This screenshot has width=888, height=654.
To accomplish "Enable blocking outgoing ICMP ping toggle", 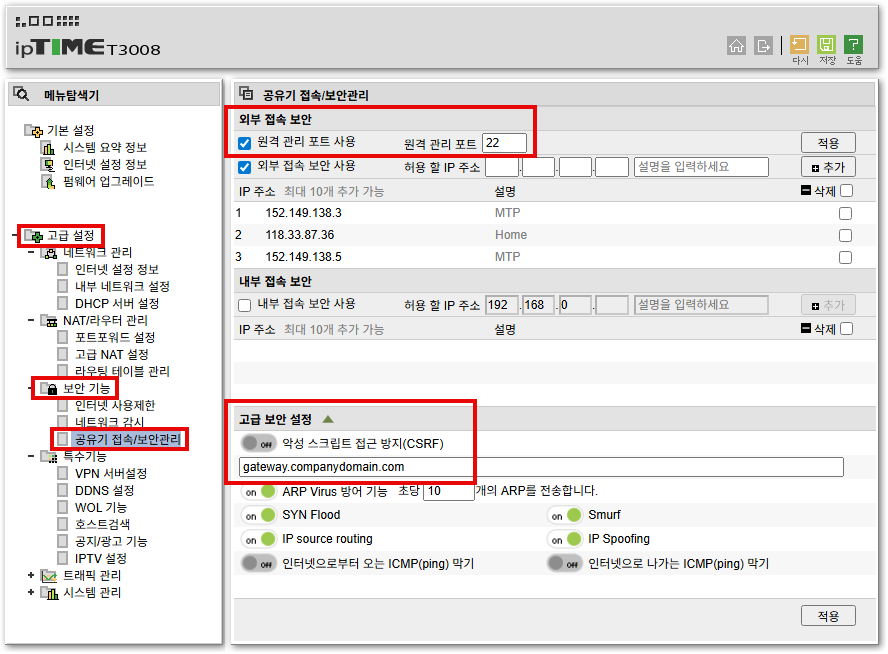I will (x=564, y=564).
